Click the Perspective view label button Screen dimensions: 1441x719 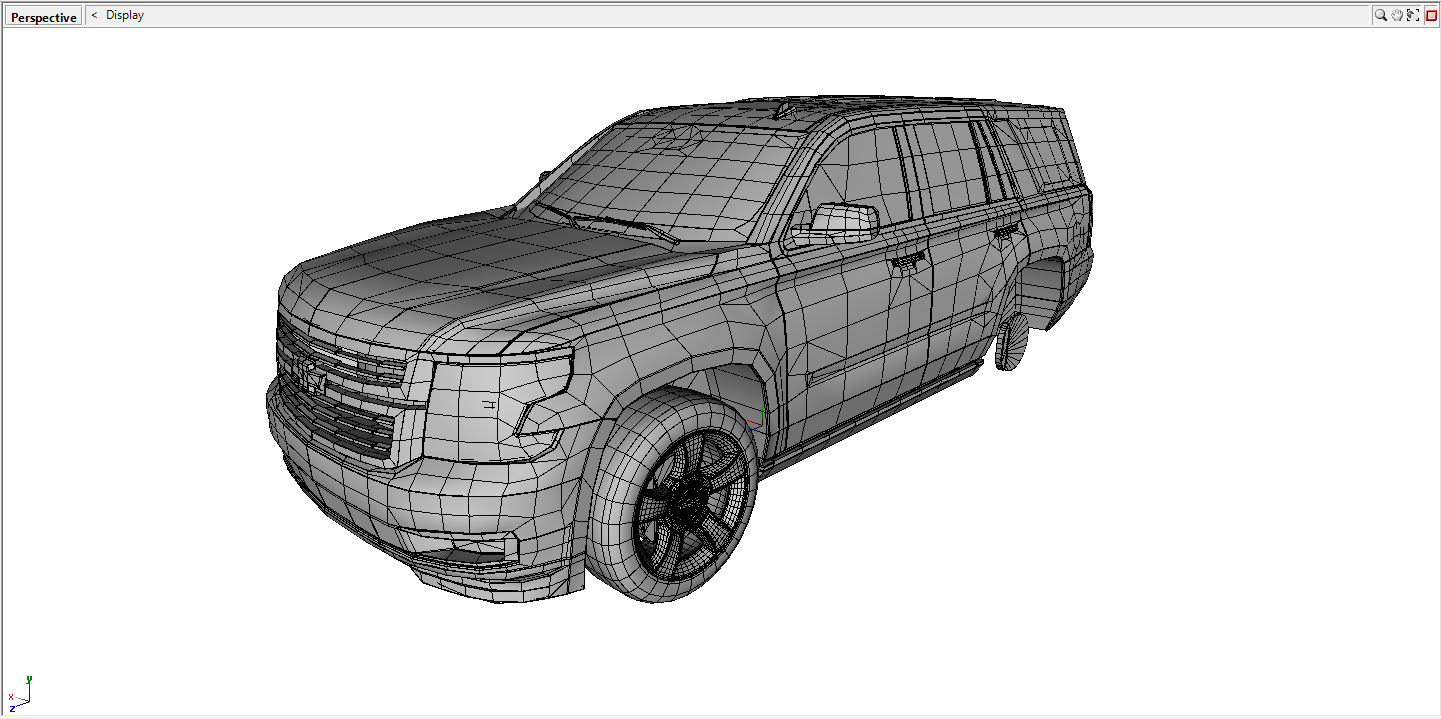pyautogui.click(x=43, y=17)
